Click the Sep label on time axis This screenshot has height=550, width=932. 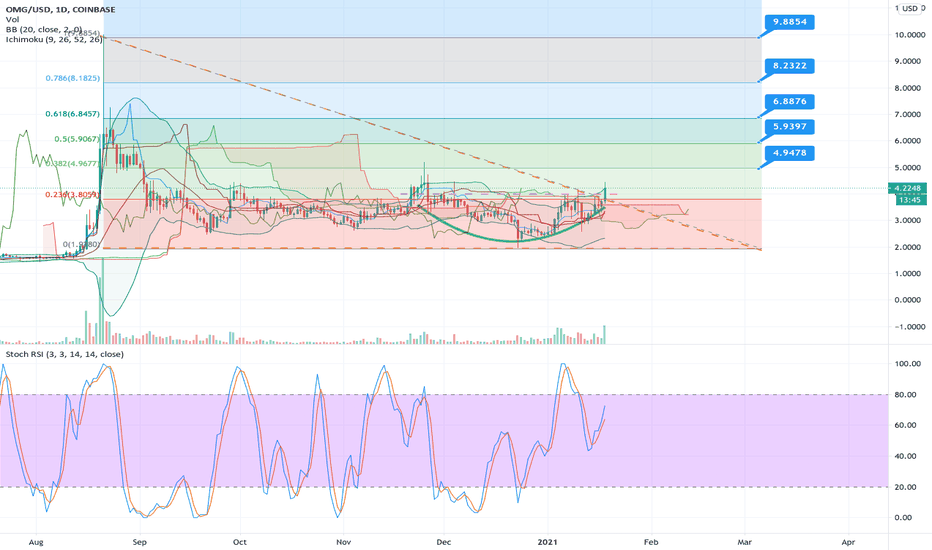pos(140,542)
